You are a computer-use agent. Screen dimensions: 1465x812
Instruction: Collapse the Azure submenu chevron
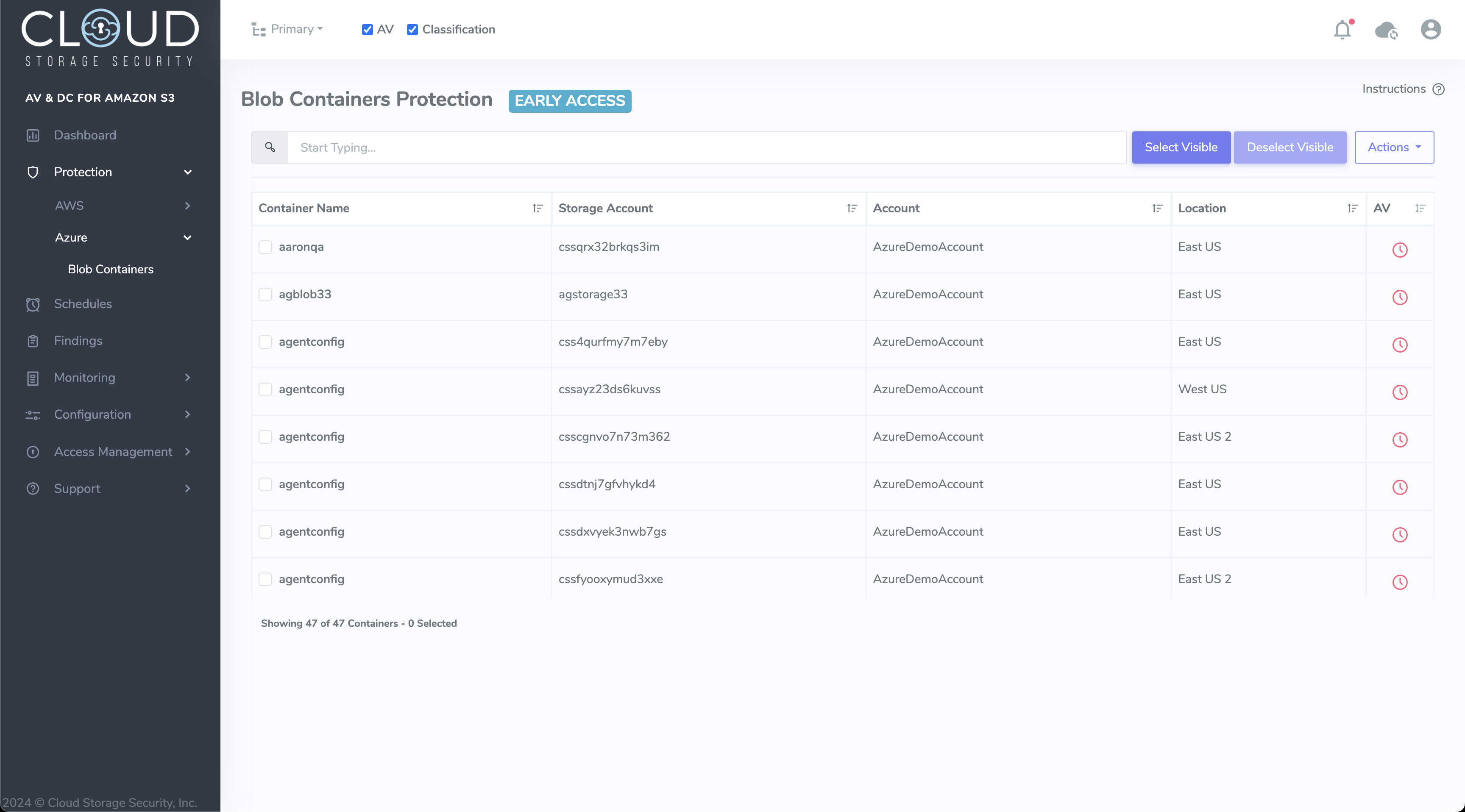(188, 238)
